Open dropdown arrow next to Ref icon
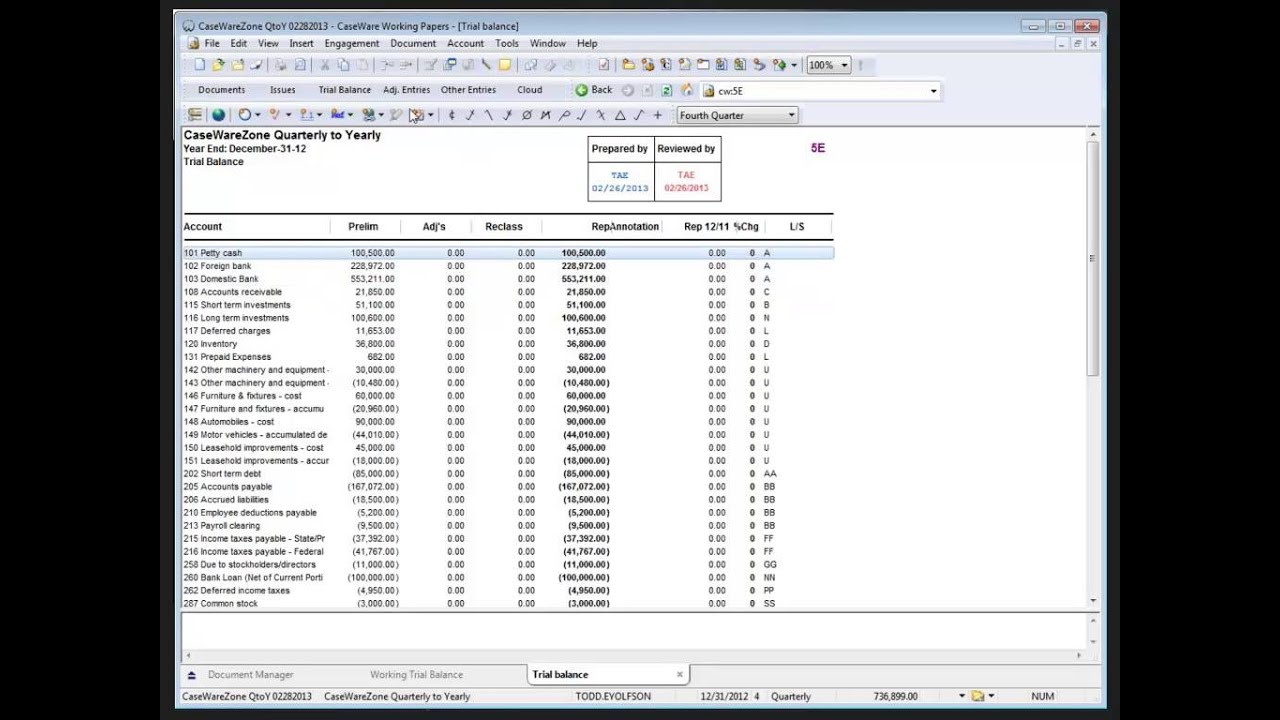 click(351, 115)
